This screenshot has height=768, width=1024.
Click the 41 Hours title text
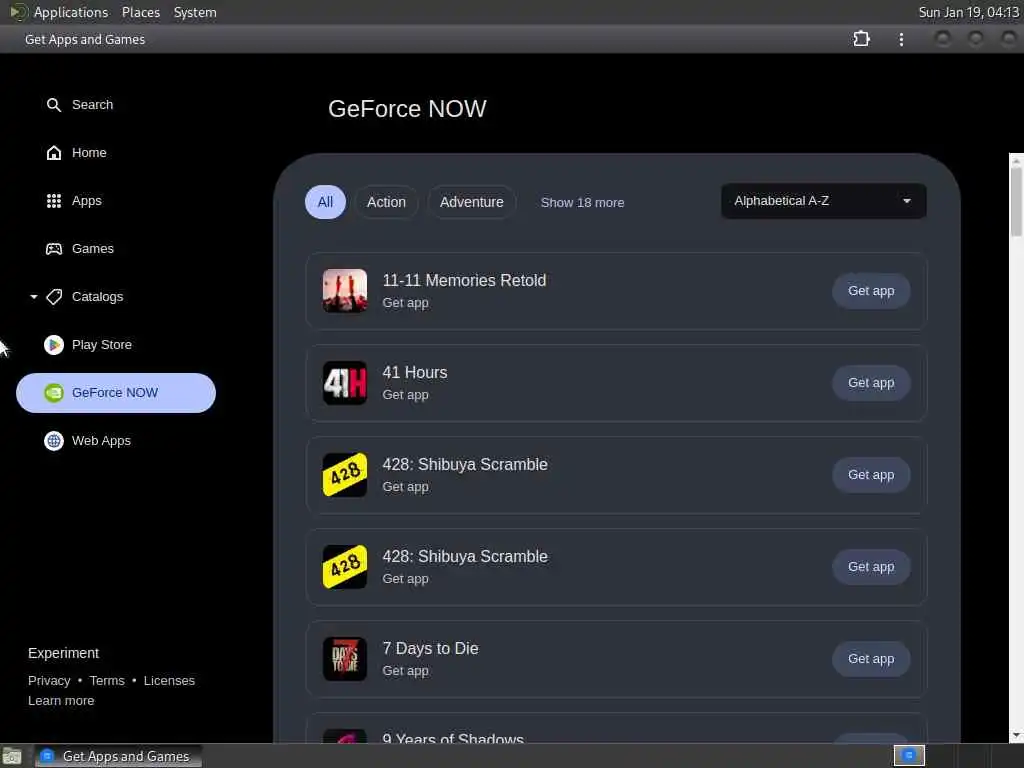(415, 372)
